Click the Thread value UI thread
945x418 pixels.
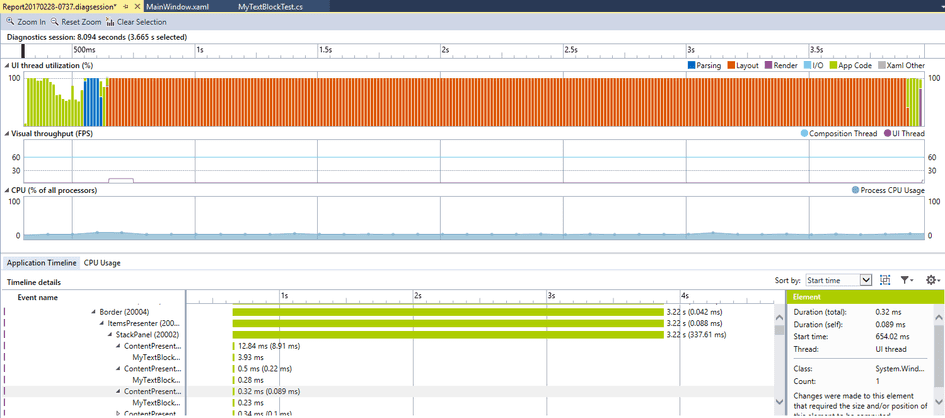pos(891,349)
